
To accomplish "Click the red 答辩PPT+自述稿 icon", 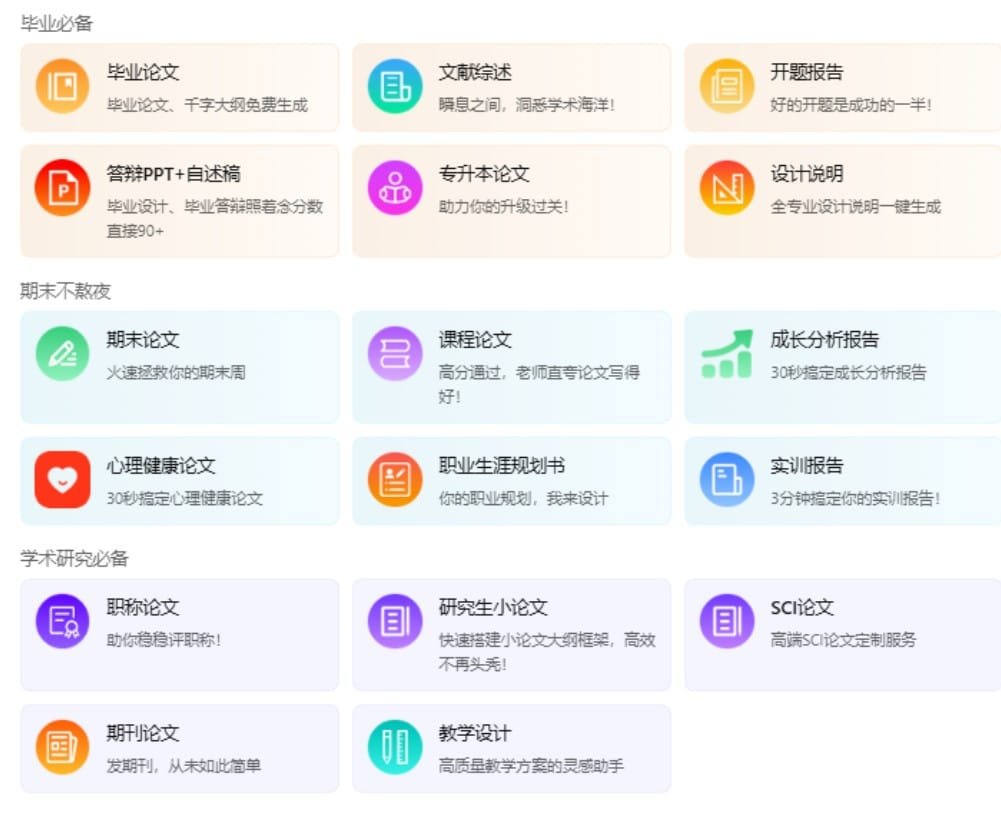I will coord(62,188).
